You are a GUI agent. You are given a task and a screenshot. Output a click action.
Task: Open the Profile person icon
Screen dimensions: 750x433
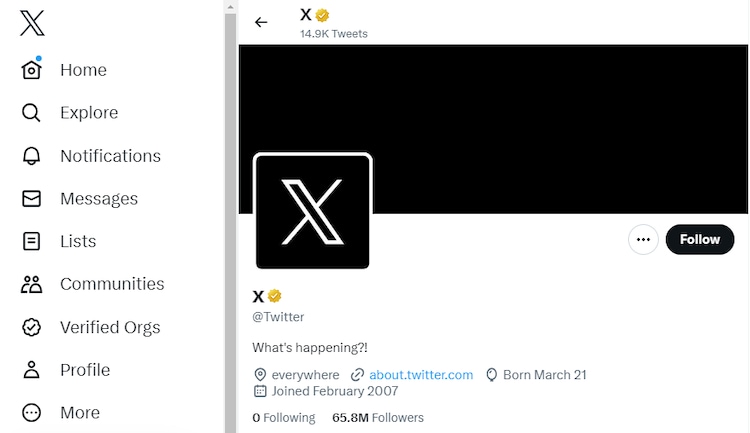[x=32, y=370]
